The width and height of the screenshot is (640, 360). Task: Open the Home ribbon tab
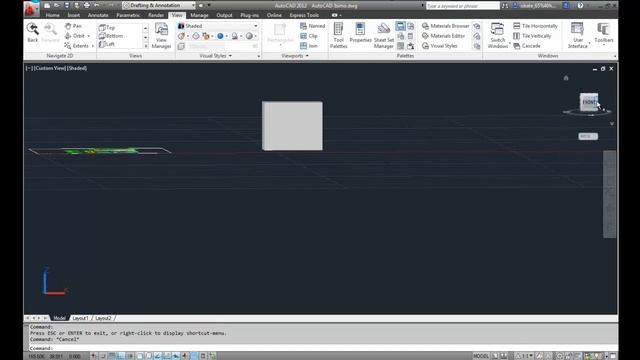[x=53, y=15]
